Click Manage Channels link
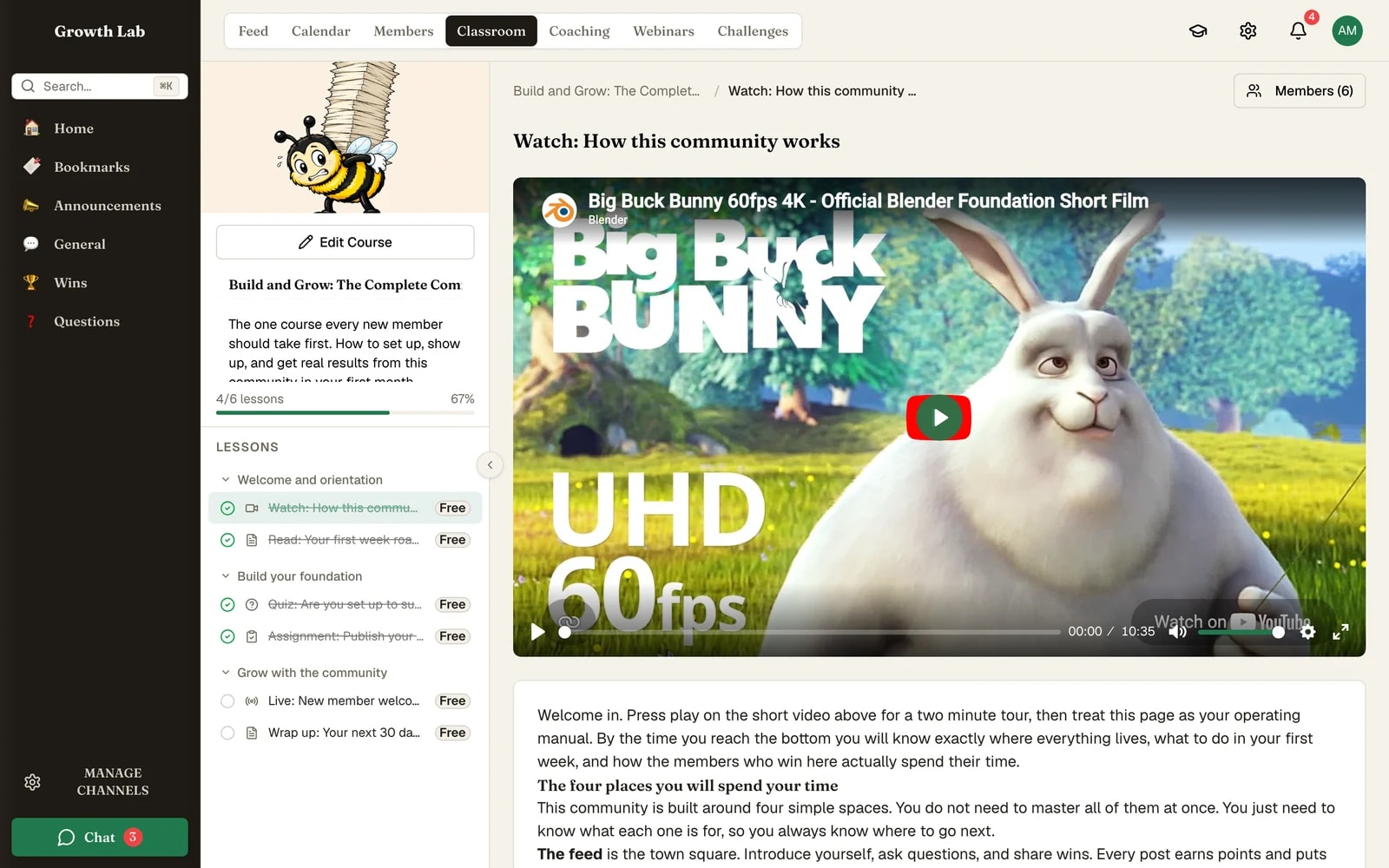Screen dimensions: 1389x868 pyautogui.click(x=113, y=782)
